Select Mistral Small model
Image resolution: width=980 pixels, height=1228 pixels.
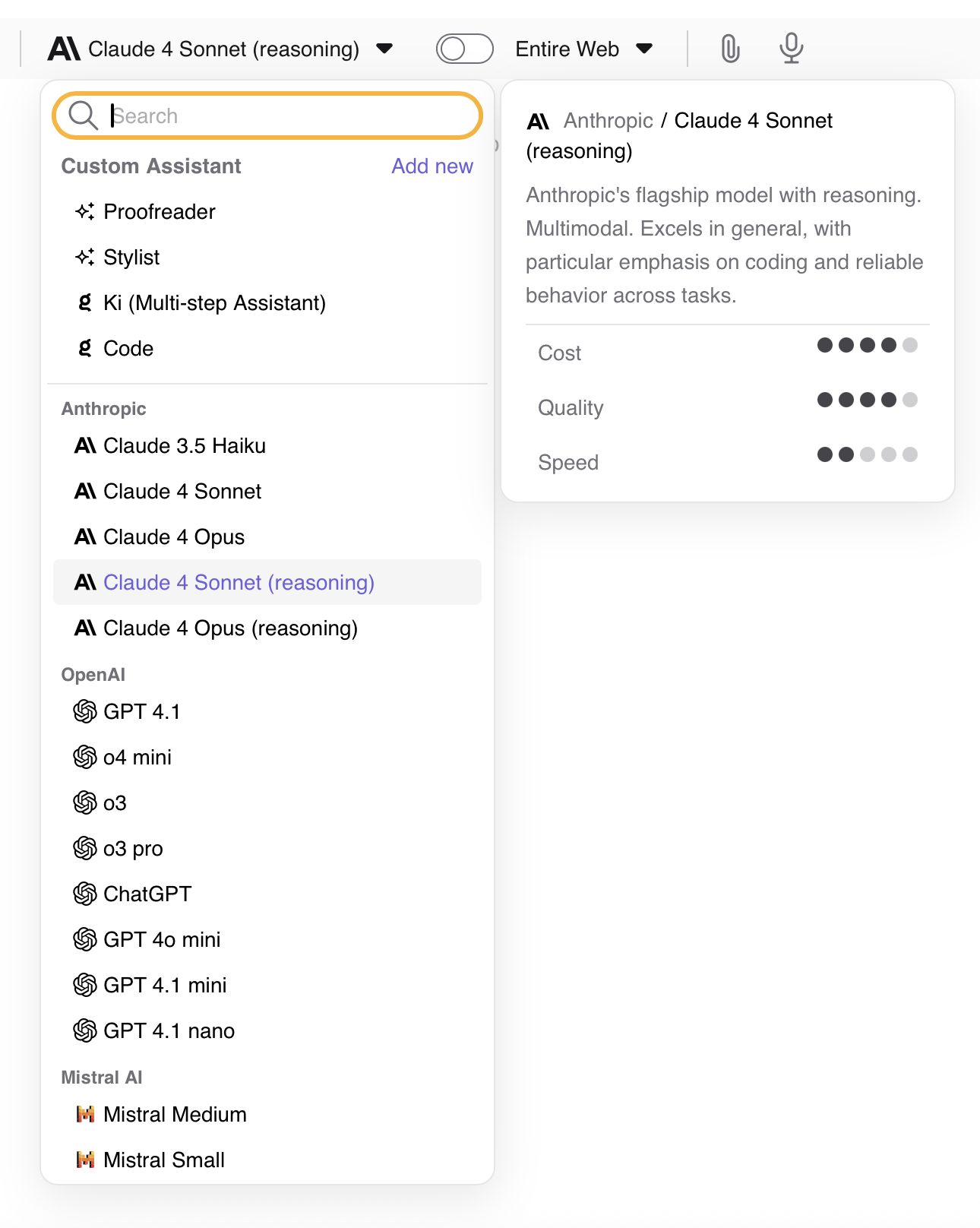[164, 1160]
